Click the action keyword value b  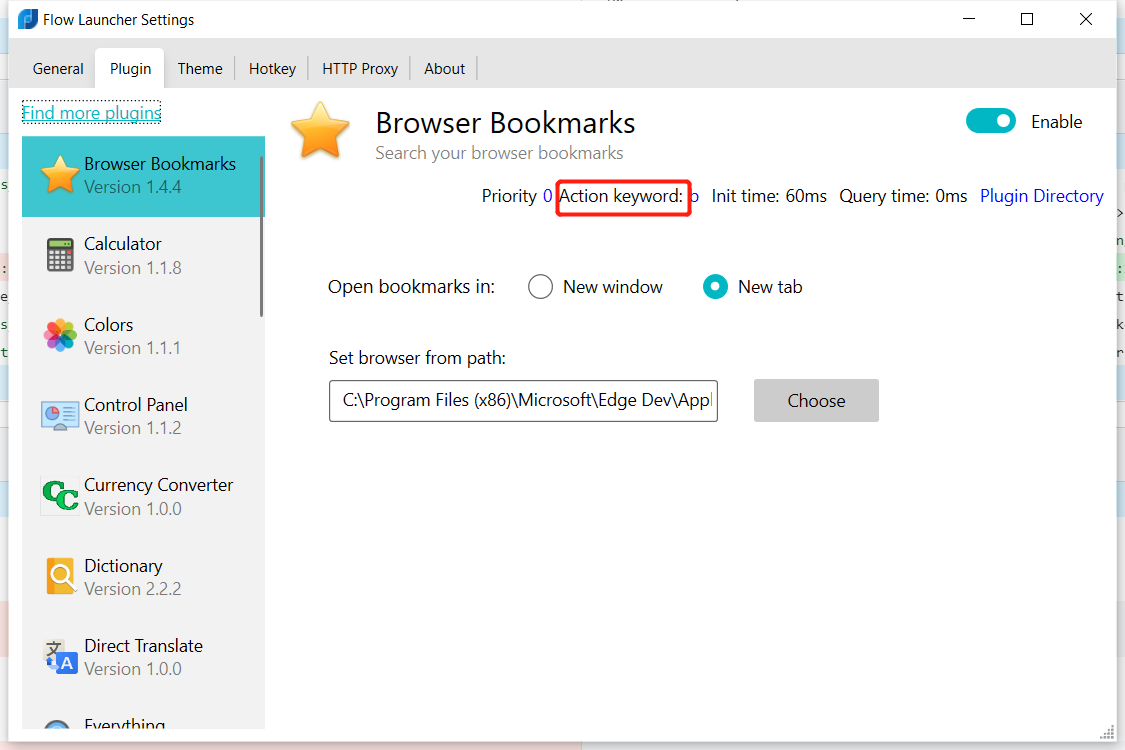coord(694,196)
